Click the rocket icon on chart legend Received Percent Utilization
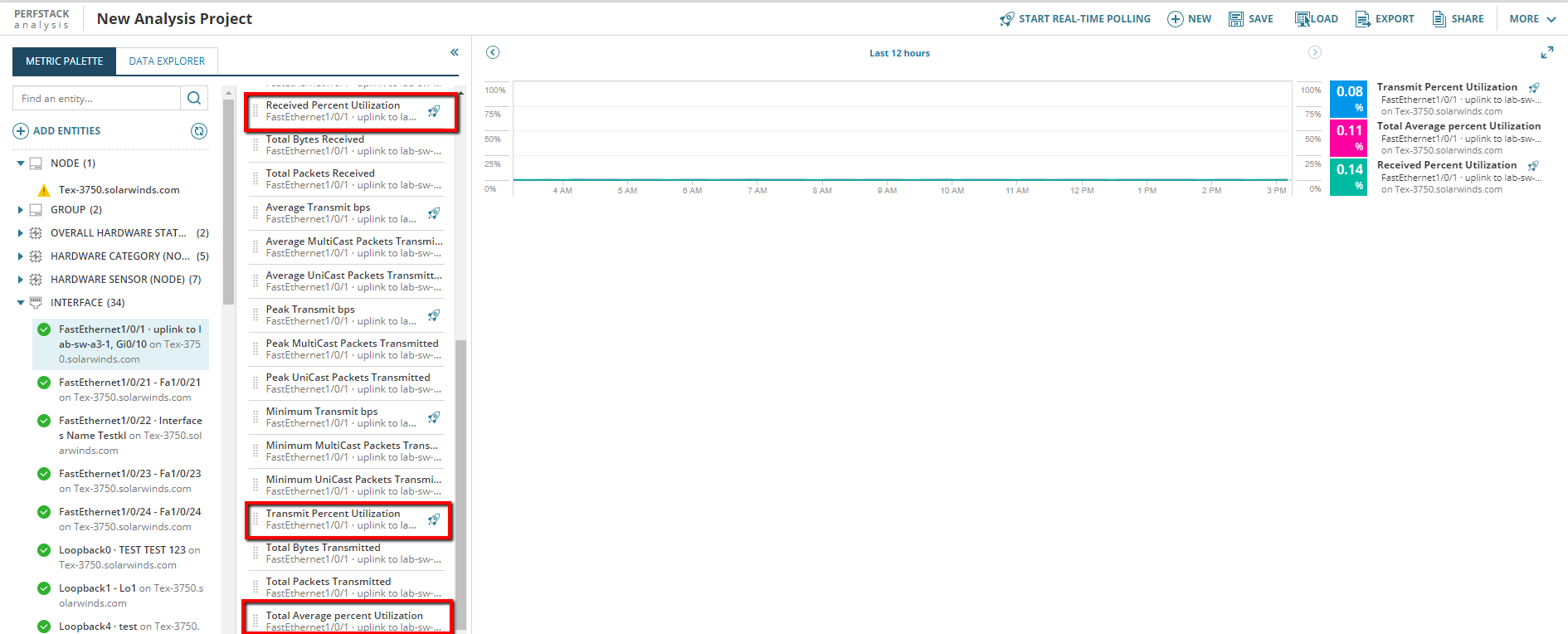The height and width of the screenshot is (634, 1568). (1533, 165)
